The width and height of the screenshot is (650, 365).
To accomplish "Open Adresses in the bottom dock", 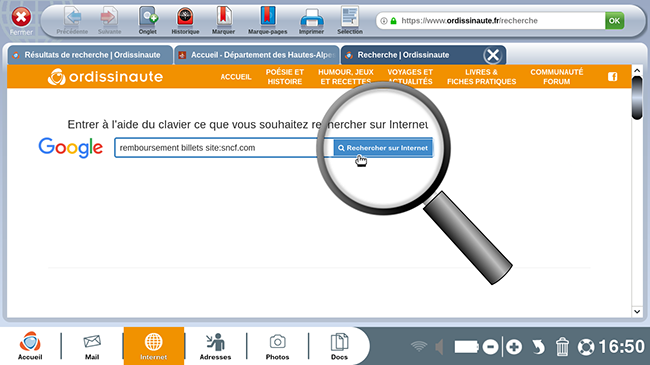I will click(215, 346).
